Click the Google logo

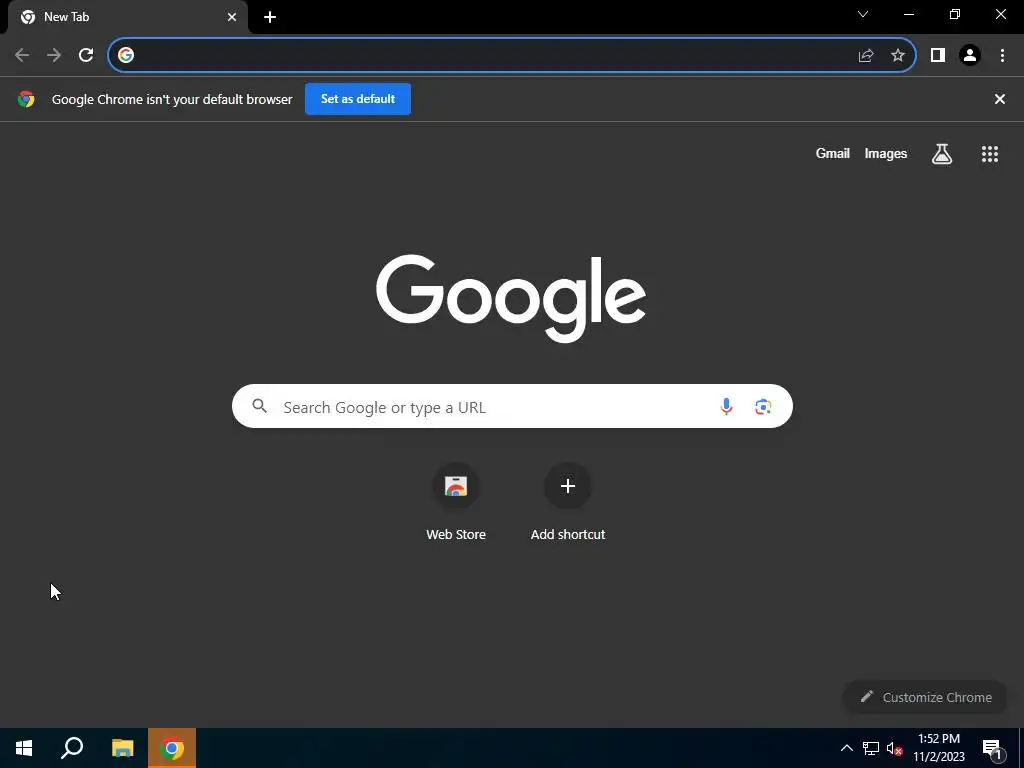[511, 298]
